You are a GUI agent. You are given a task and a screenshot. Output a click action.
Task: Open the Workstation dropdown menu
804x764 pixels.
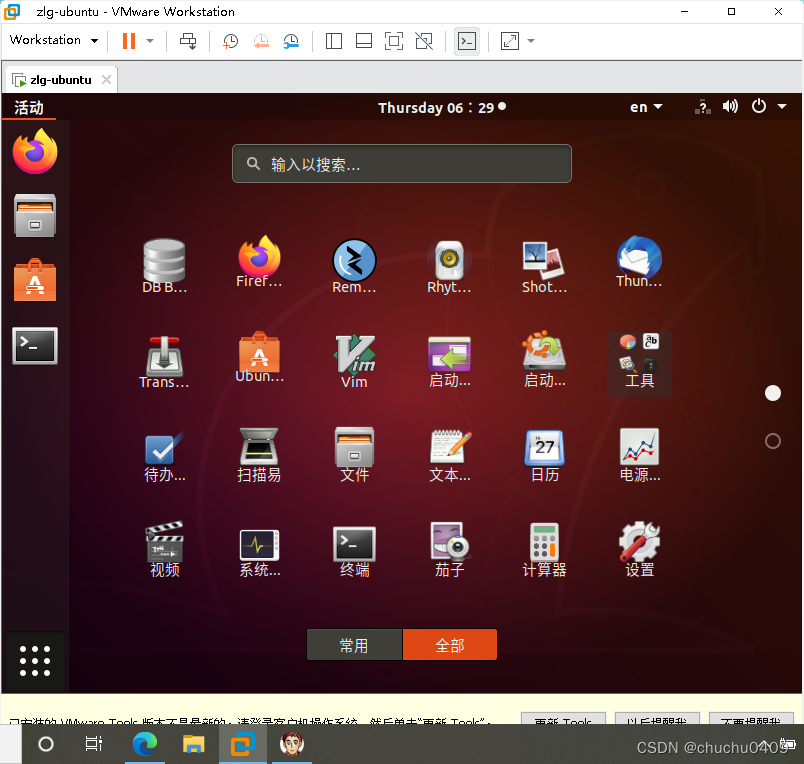pos(54,40)
